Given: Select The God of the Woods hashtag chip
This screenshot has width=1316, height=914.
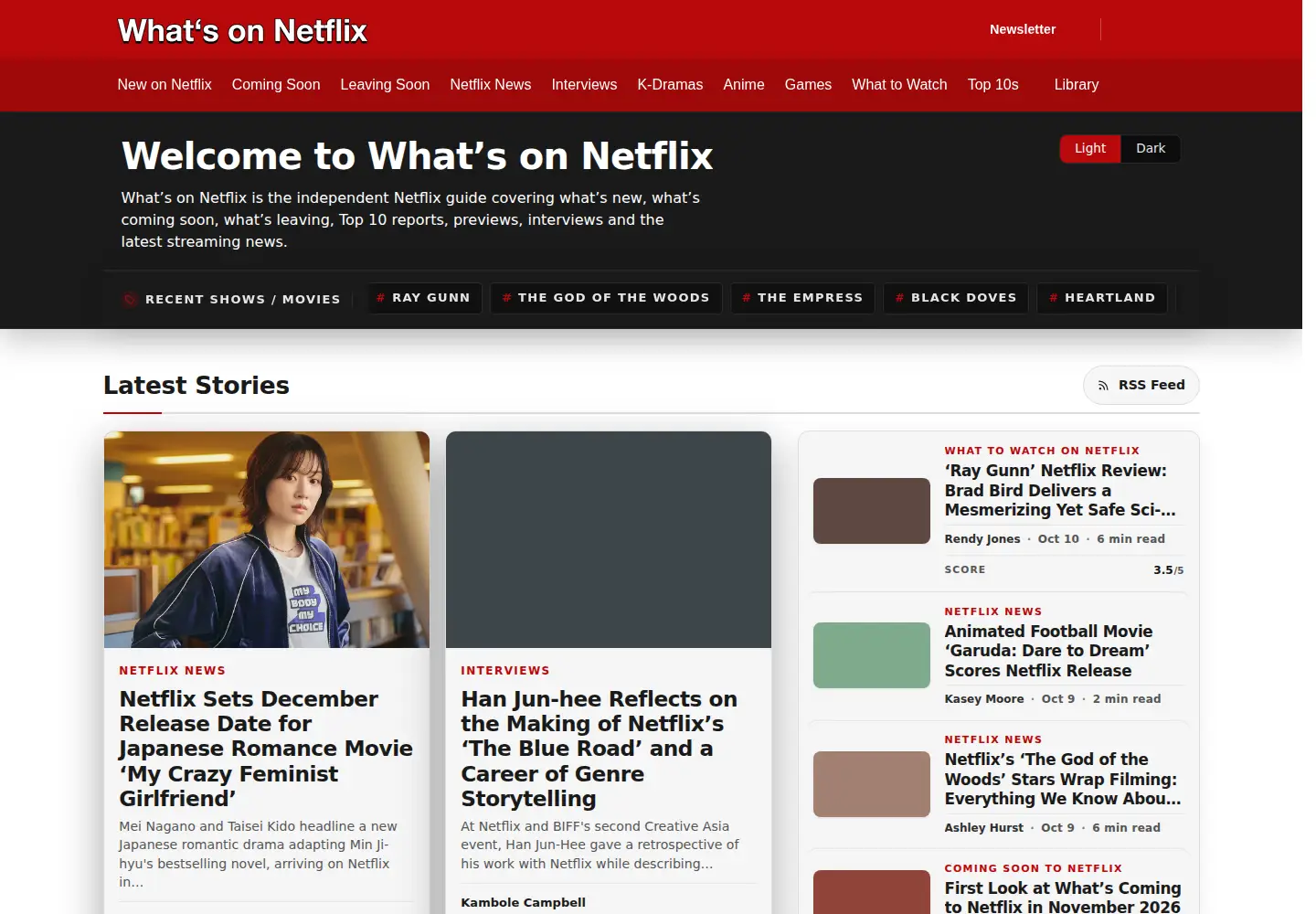Looking at the screenshot, I should (x=606, y=298).
